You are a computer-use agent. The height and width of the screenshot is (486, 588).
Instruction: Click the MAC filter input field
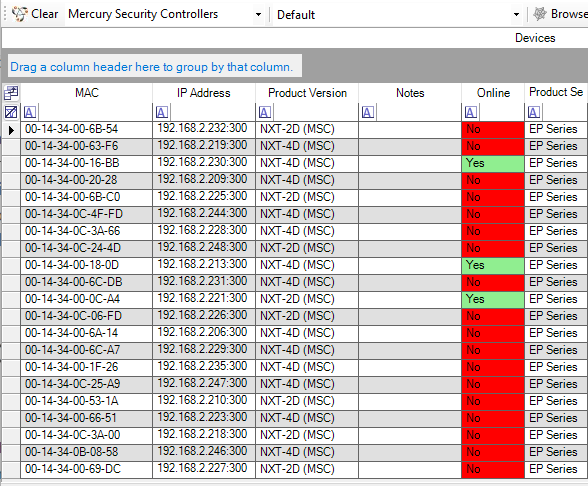click(x=94, y=112)
